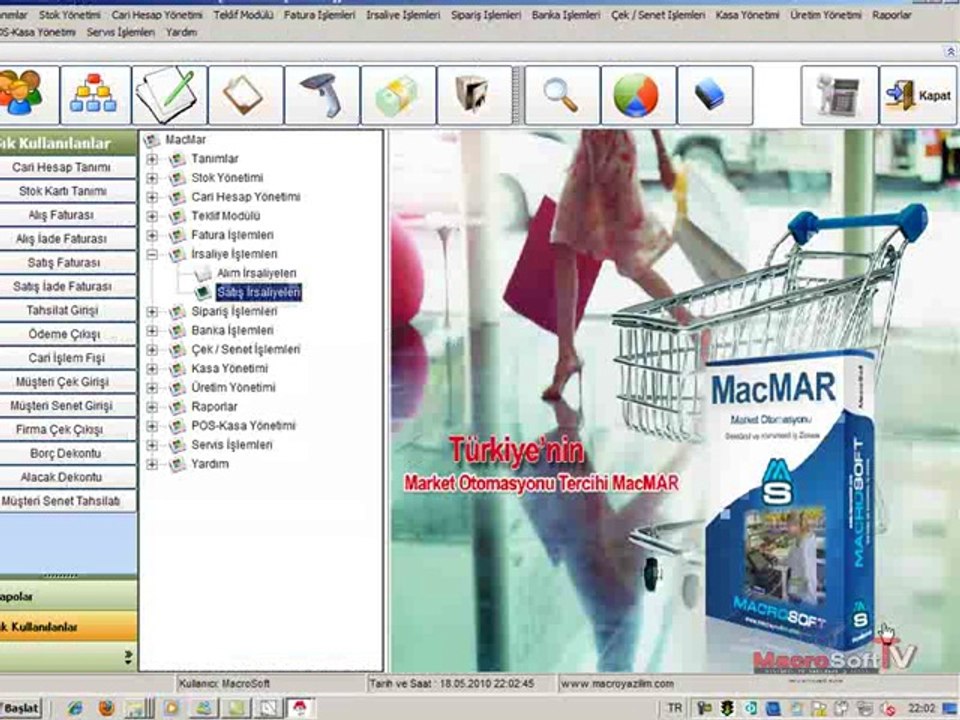Image resolution: width=960 pixels, height=720 pixels.
Task: Open the Yardım menu
Action: pos(181,32)
